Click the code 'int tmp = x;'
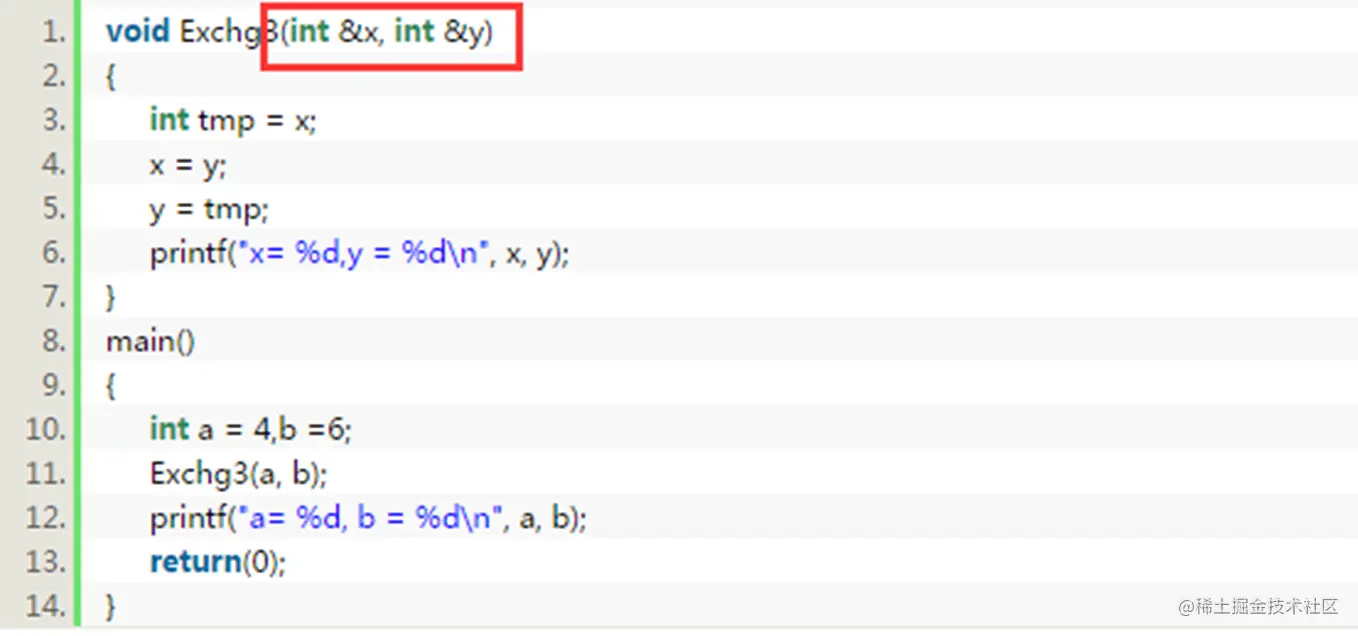Image resolution: width=1358 pixels, height=636 pixels. 234,120
